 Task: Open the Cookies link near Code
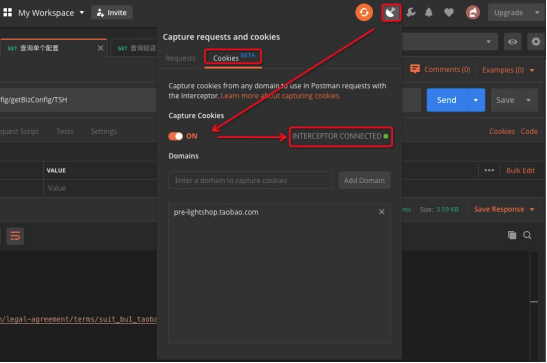(502, 131)
